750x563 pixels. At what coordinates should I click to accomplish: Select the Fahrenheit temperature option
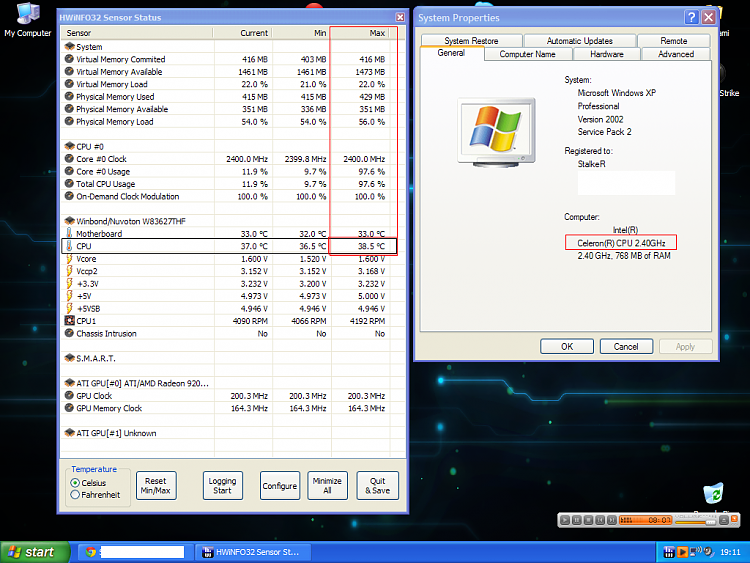95,495
